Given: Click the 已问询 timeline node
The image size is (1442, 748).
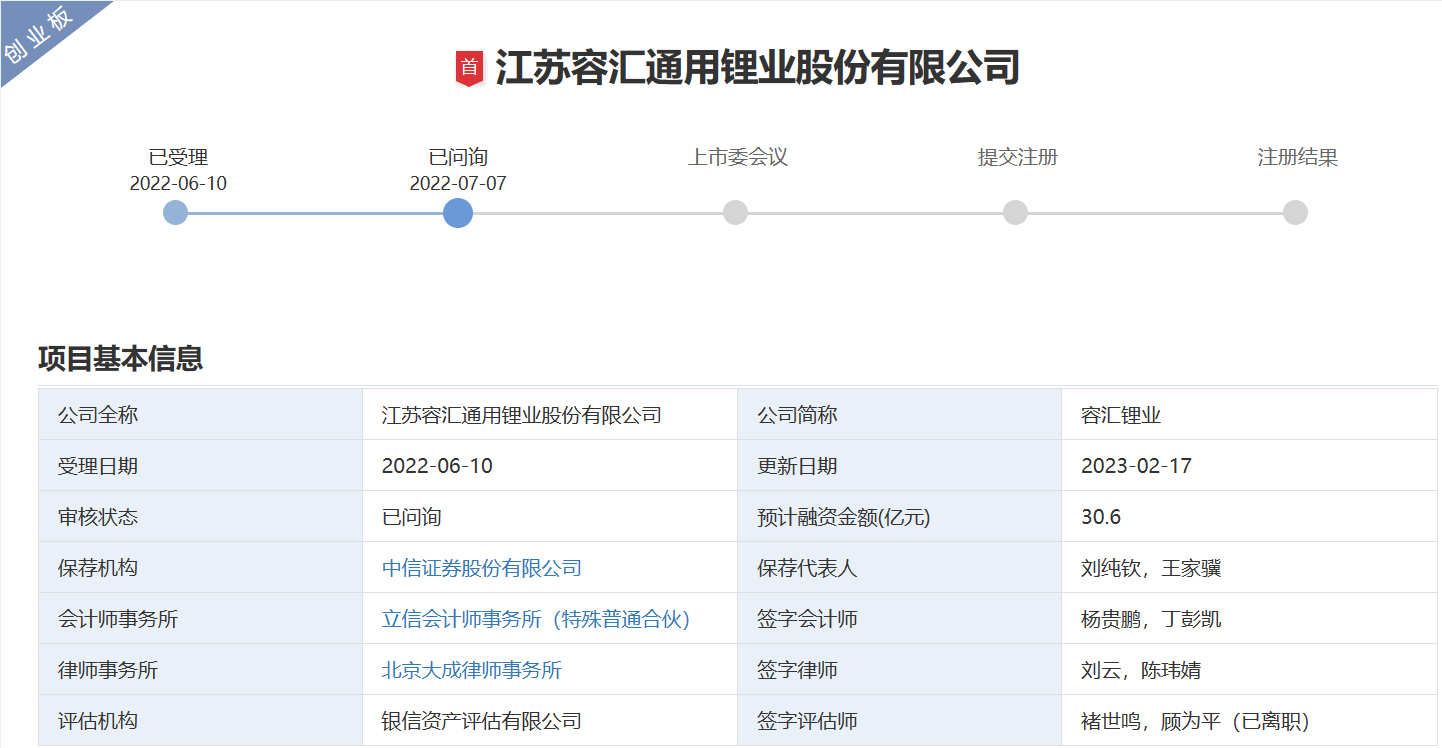Looking at the screenshot, I should [458, 213].
